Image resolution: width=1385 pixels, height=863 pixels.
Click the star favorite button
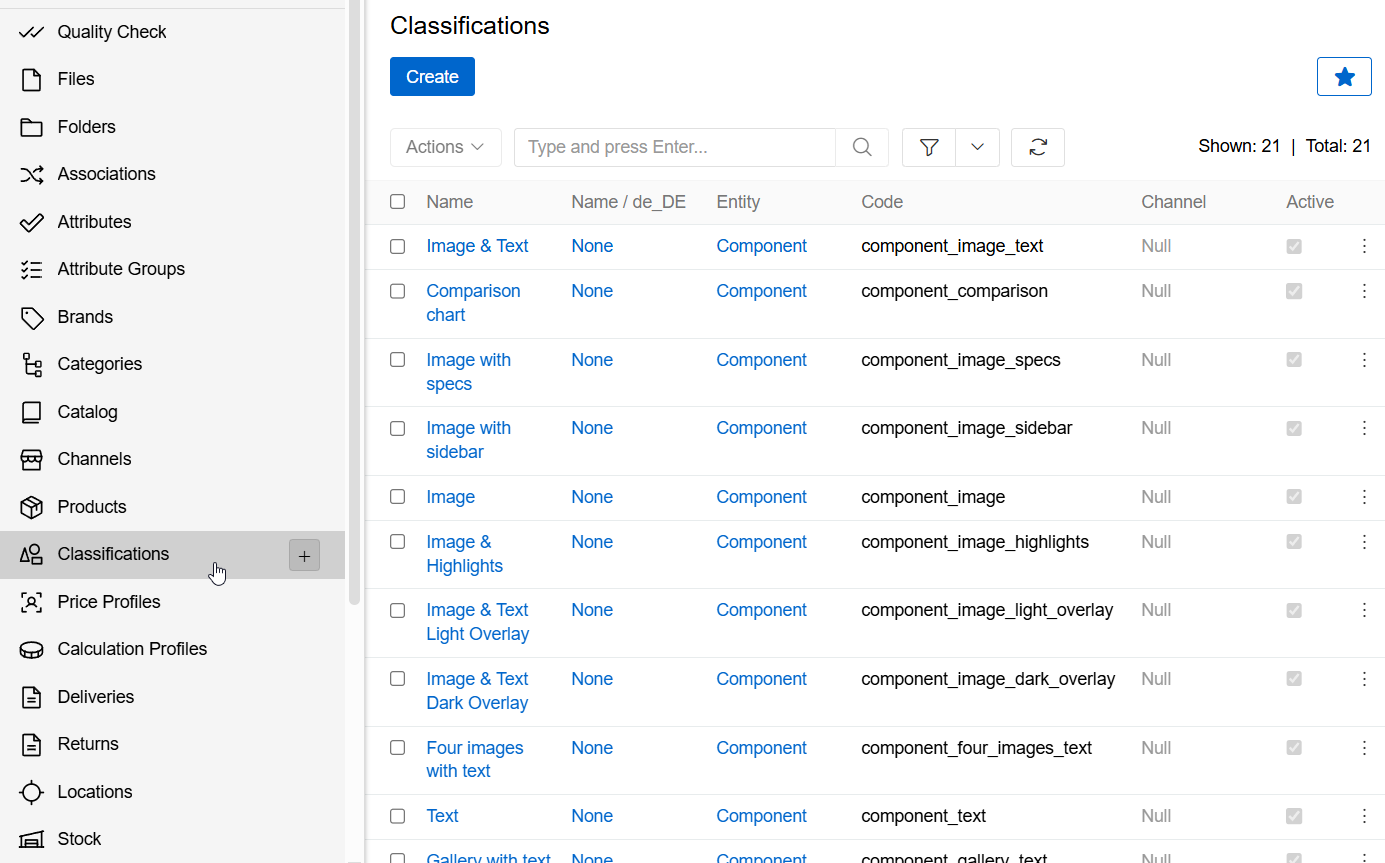[x=1344, y=76]
